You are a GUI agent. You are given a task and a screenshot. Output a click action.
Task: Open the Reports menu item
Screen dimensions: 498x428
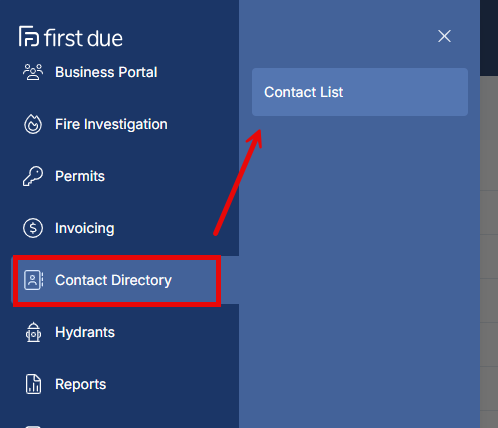pyautogui.click(x=81, y=384)
